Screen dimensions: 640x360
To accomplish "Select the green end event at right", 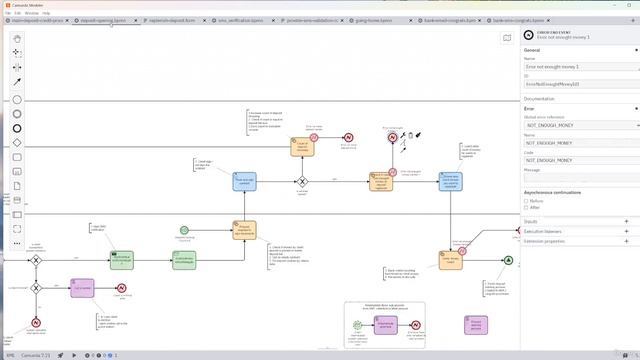I will pyautogui.click(x=508, y=260).
